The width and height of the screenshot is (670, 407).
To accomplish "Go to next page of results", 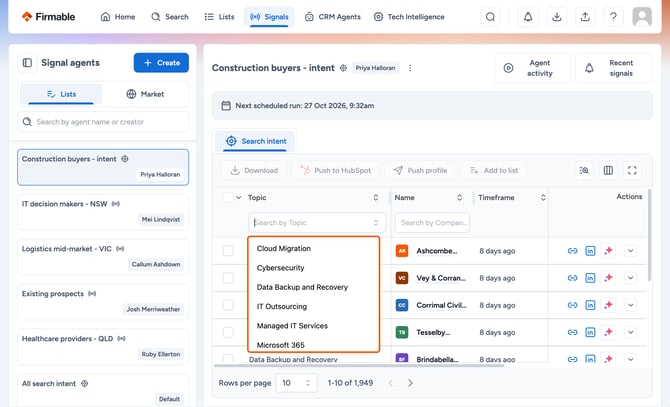I will (410, 383).
